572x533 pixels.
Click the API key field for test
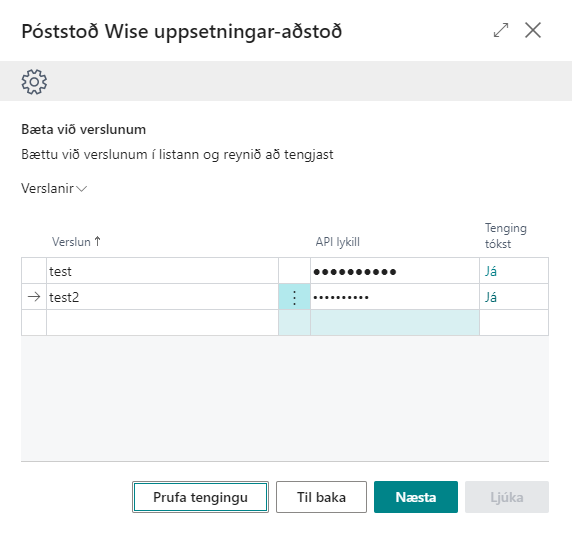point(395,271)
